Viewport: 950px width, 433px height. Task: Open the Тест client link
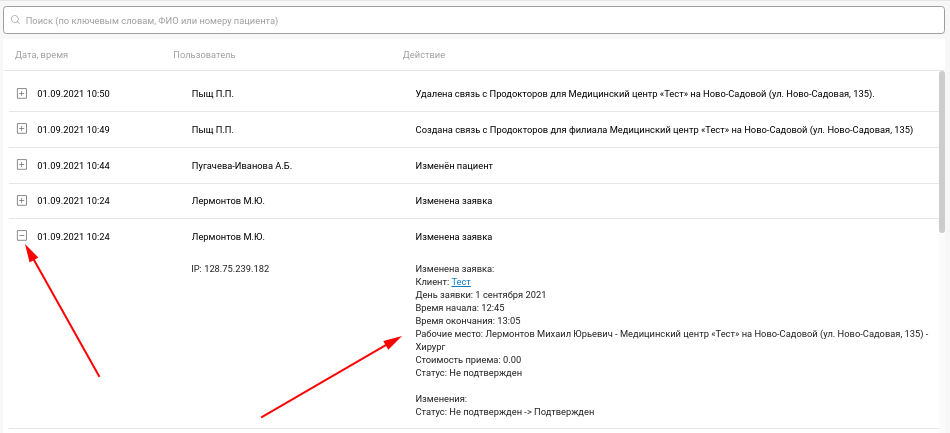click(x=461, y=282)
